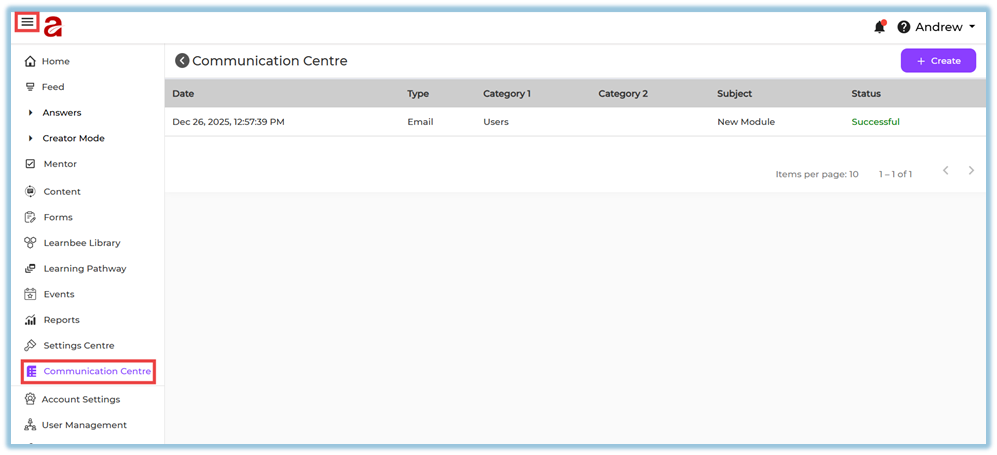
Task: Expand the Creator Mode section
Action: pos(72,138)
